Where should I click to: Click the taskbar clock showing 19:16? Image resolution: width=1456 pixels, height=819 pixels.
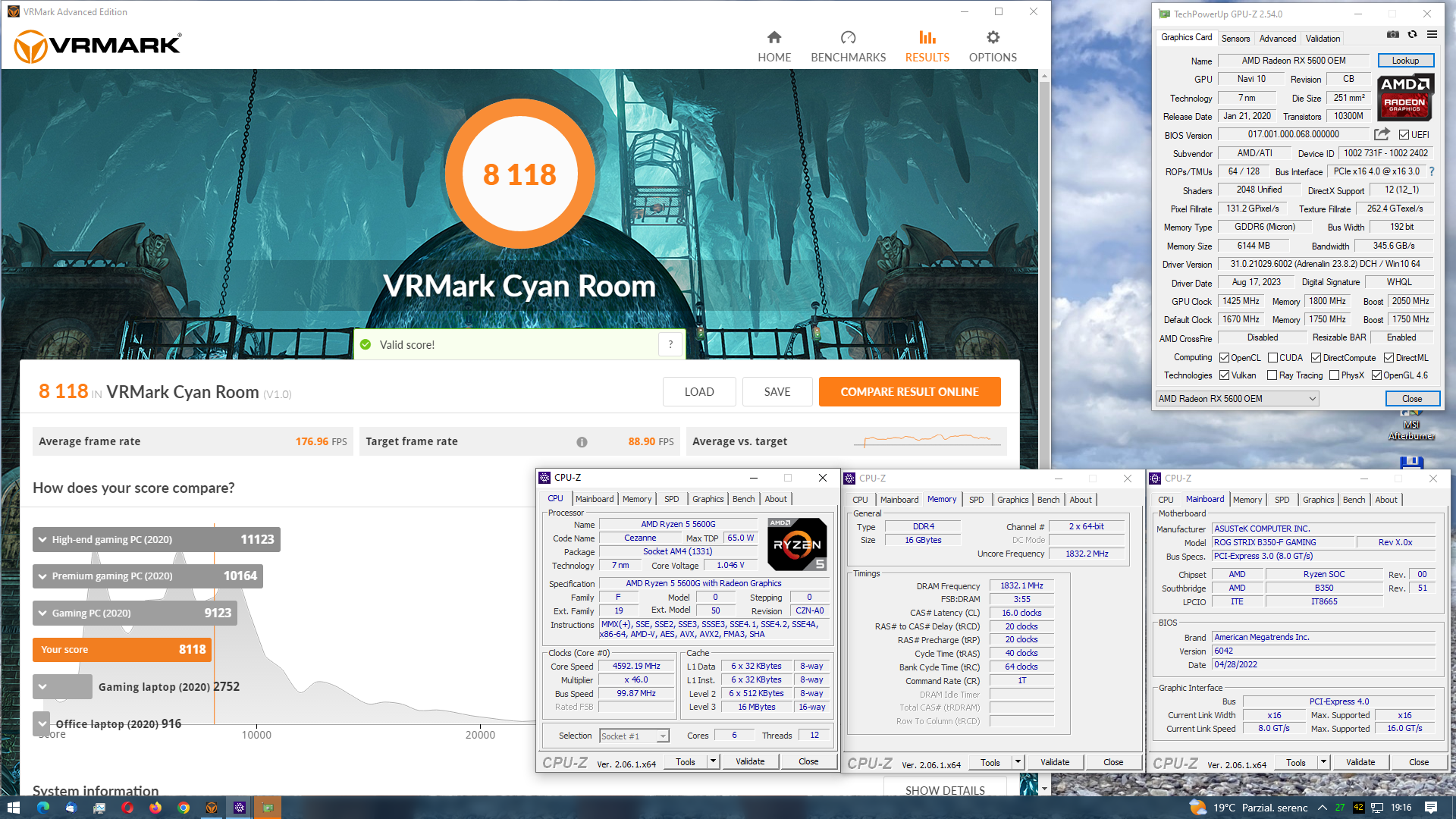[1401, 808]
